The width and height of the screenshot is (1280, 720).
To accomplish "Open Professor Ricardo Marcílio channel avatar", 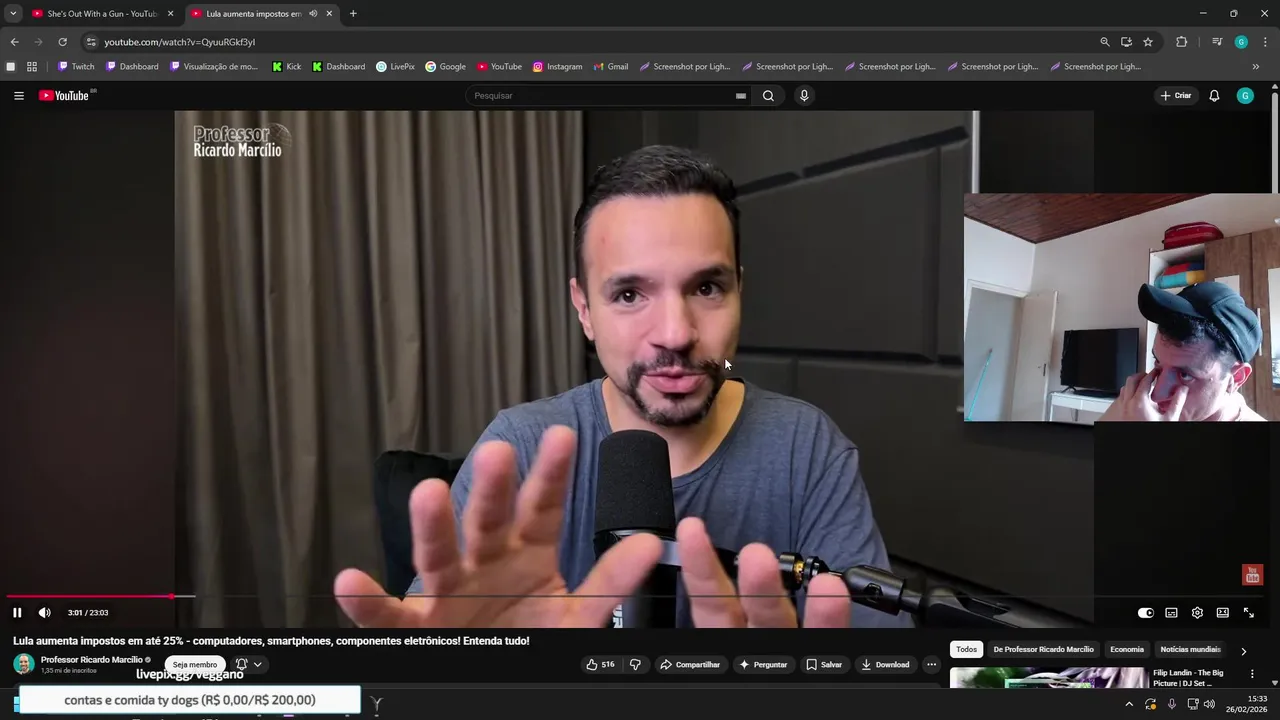I will 24,664.
